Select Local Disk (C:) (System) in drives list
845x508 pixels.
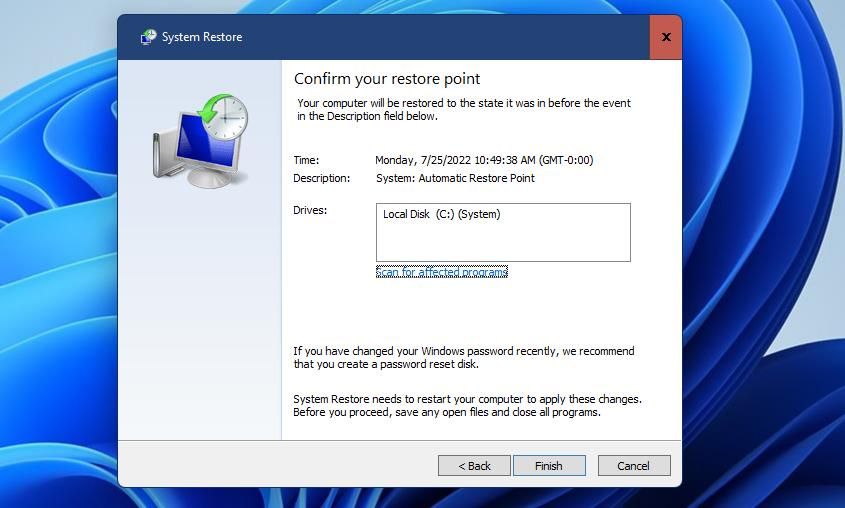pos(441,214)
